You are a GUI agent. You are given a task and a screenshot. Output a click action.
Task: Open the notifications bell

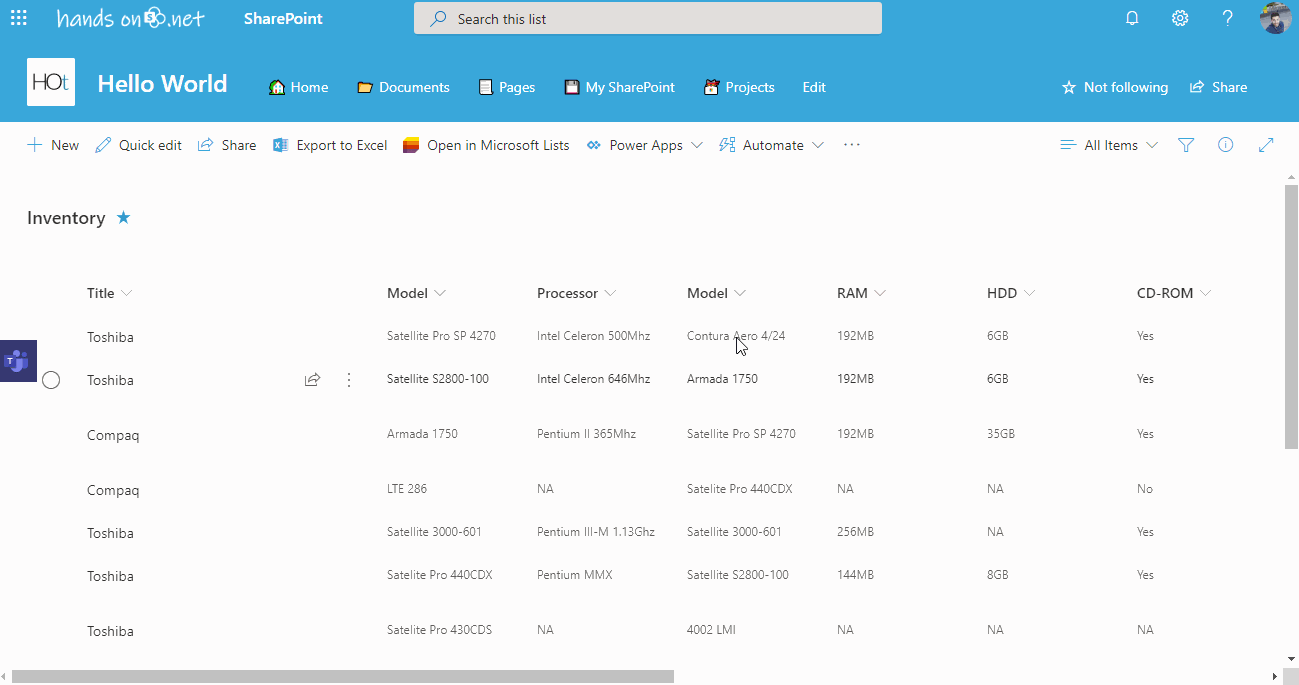click(x=1132, y=18)
